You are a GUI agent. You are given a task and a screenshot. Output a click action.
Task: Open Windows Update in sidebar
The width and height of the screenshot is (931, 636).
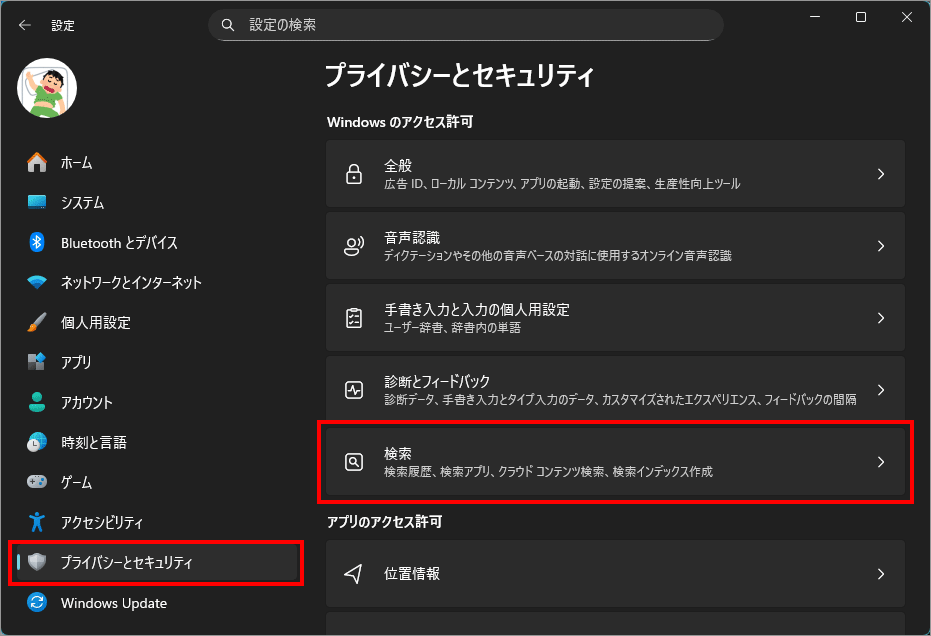coord(113,603)
